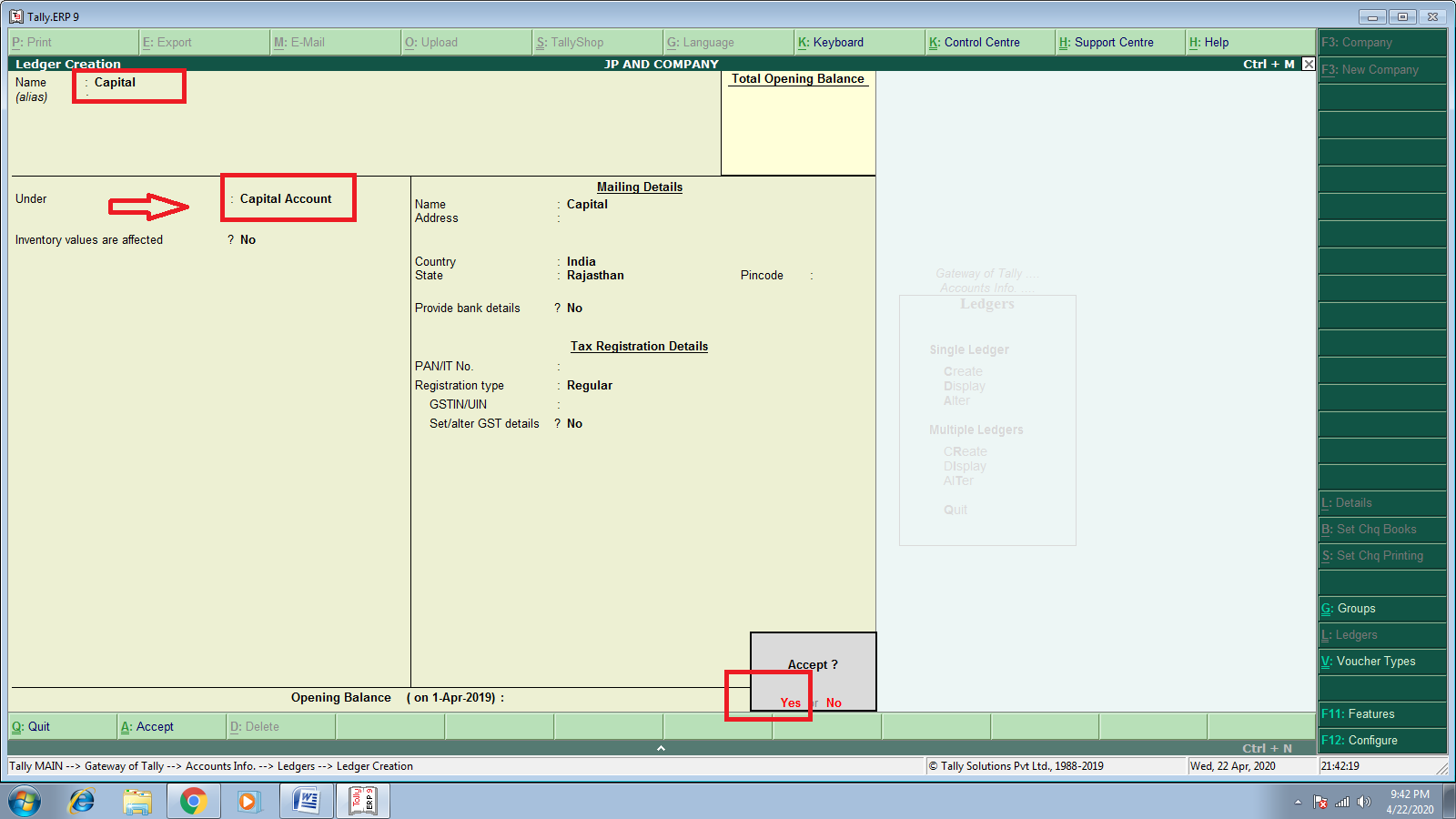Image resolution: width=1456 pixels, height=819 pixels.
Task: Click the Under field 'Capital Account'
Action: (286, 198)
